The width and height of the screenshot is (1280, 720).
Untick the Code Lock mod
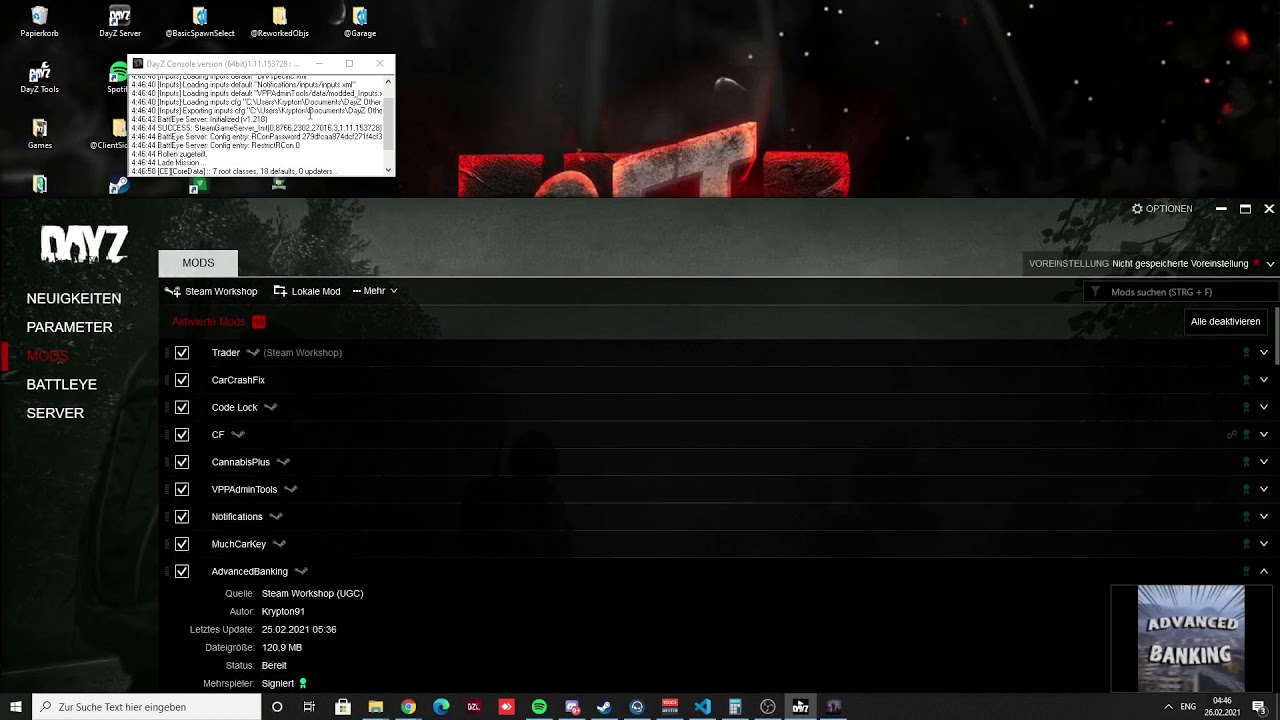182,407
